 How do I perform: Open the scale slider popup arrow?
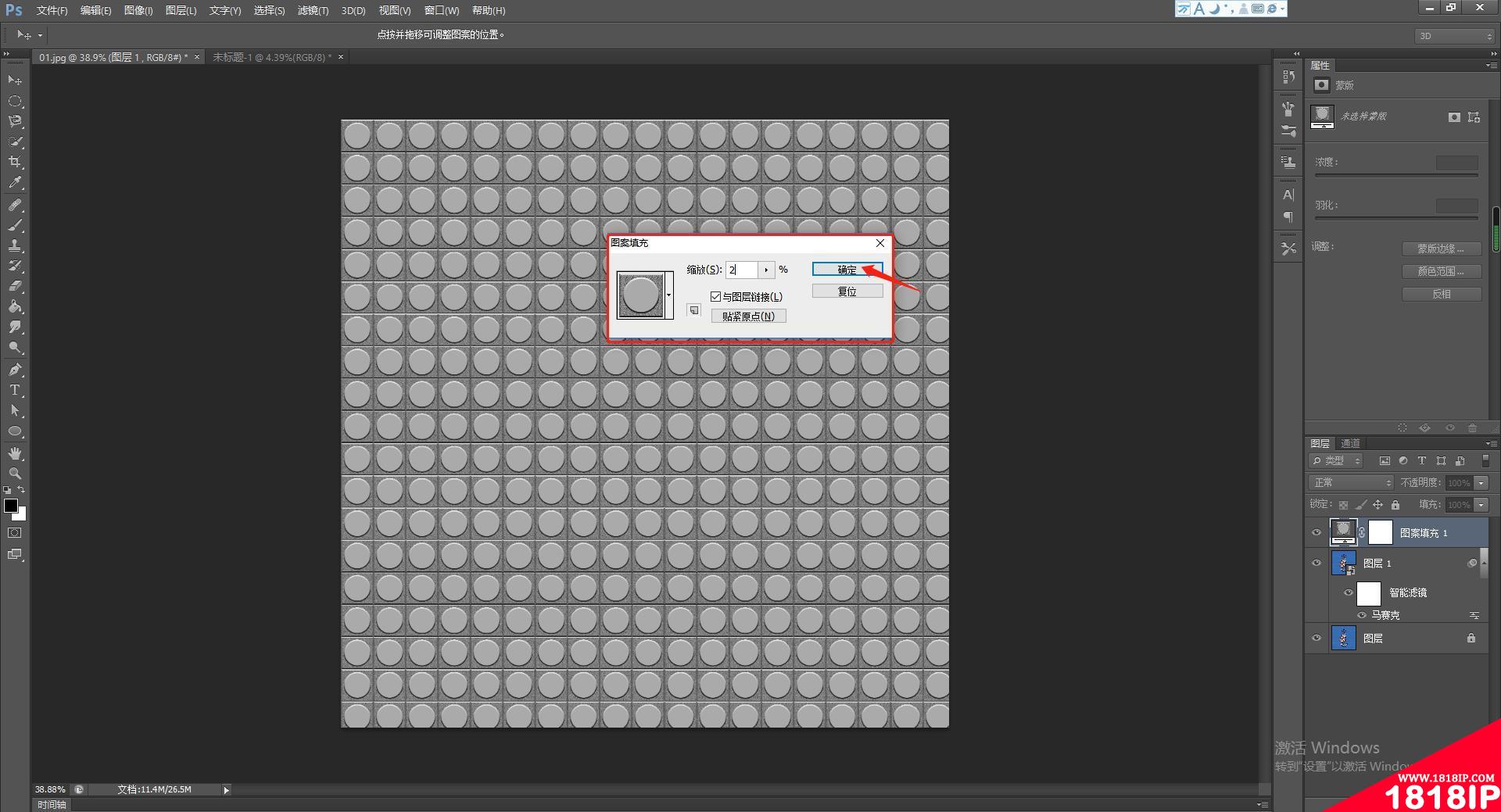(x=766, y=270)
